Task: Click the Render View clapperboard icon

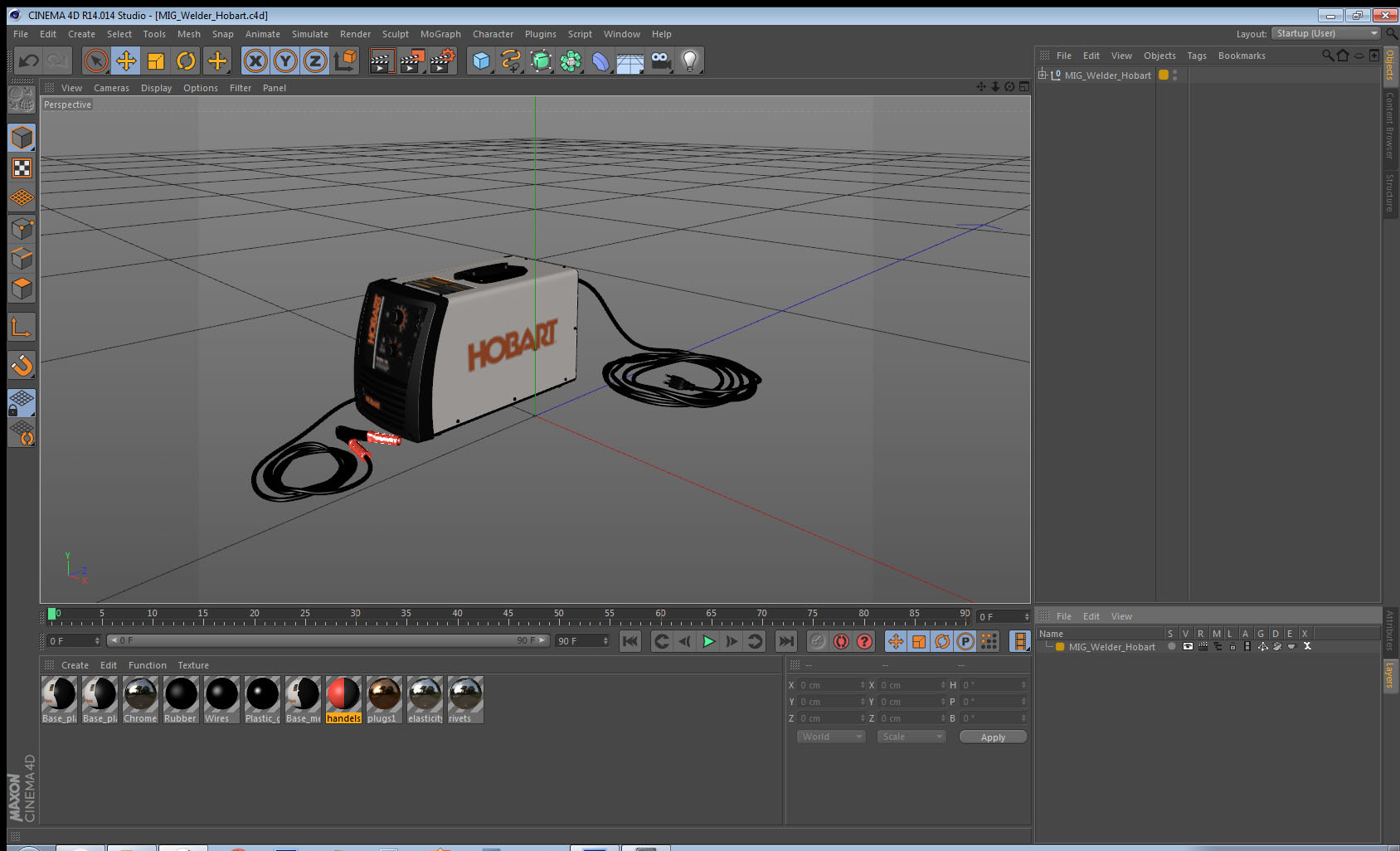Action: 381,61
